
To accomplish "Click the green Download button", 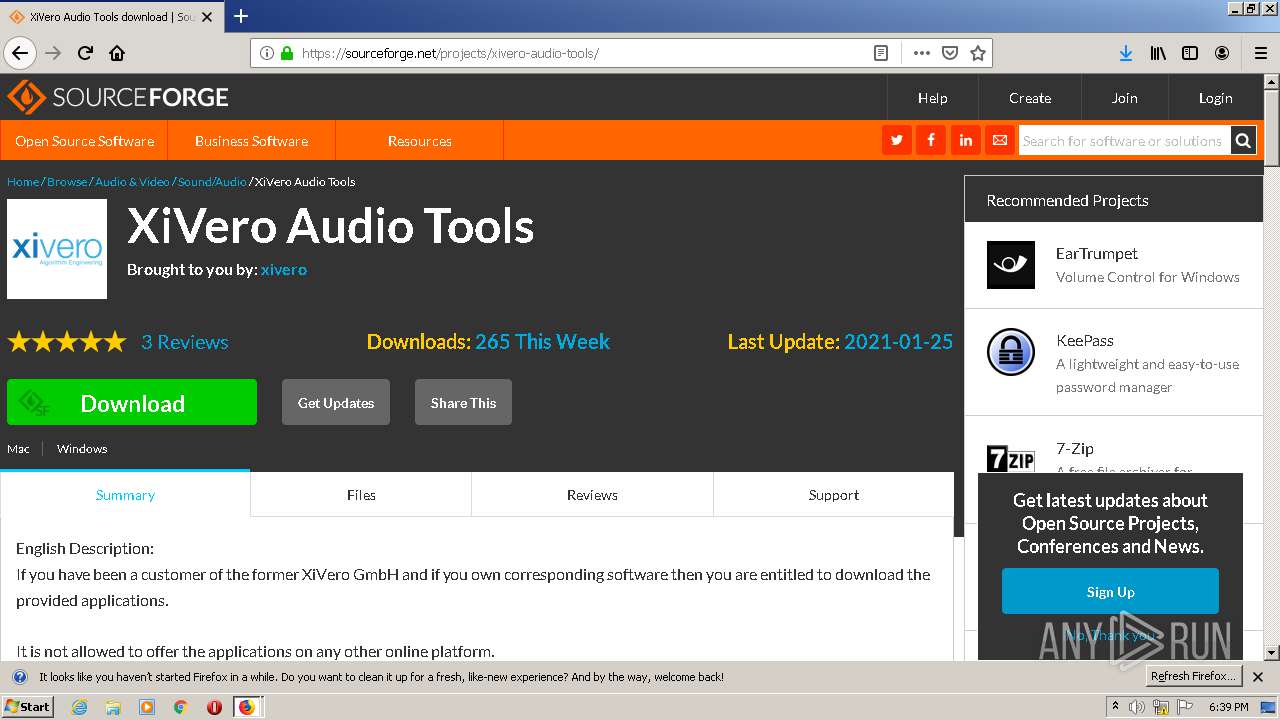I will [132, 402].
